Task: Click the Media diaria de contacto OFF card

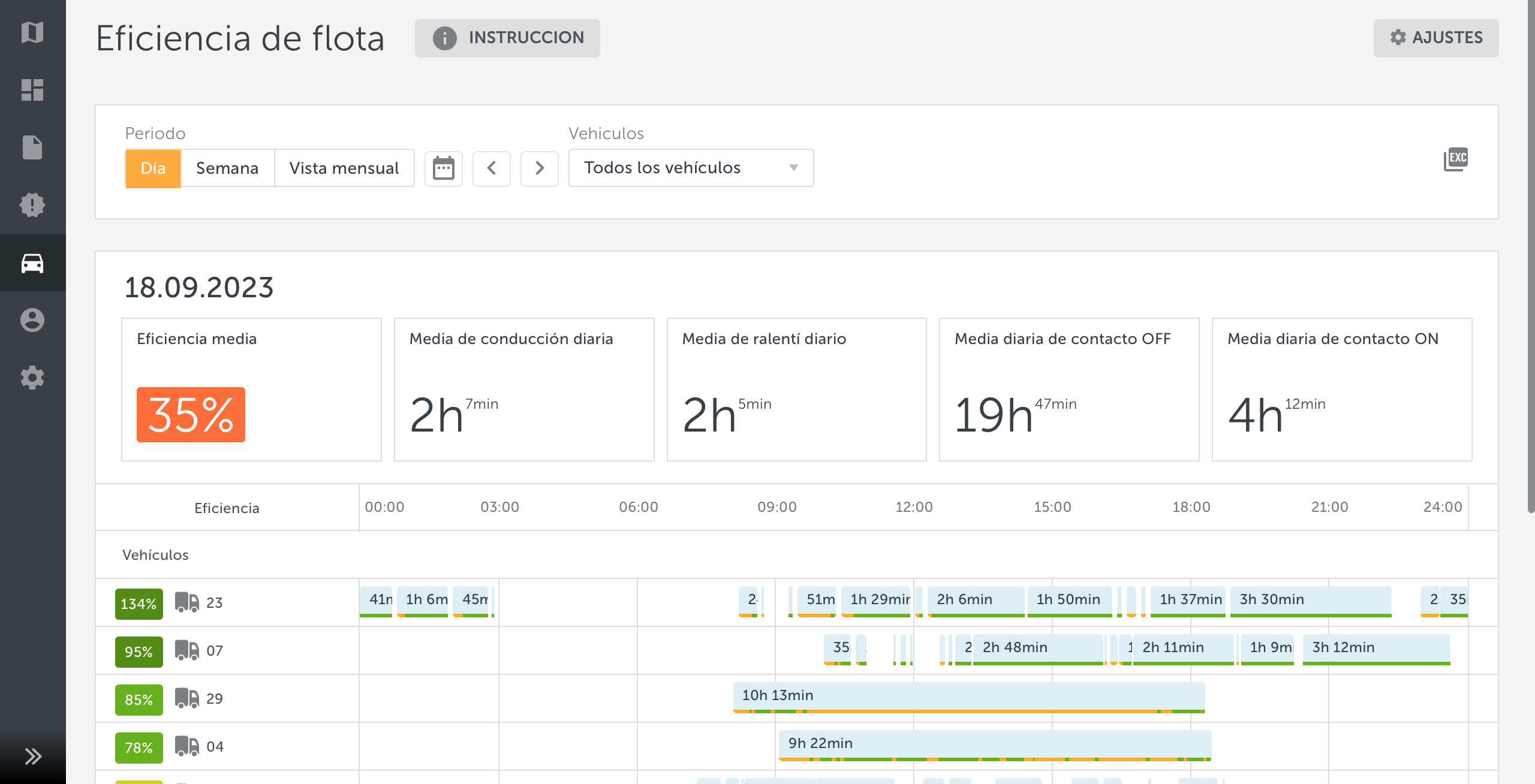Action: pos(1069,390)
